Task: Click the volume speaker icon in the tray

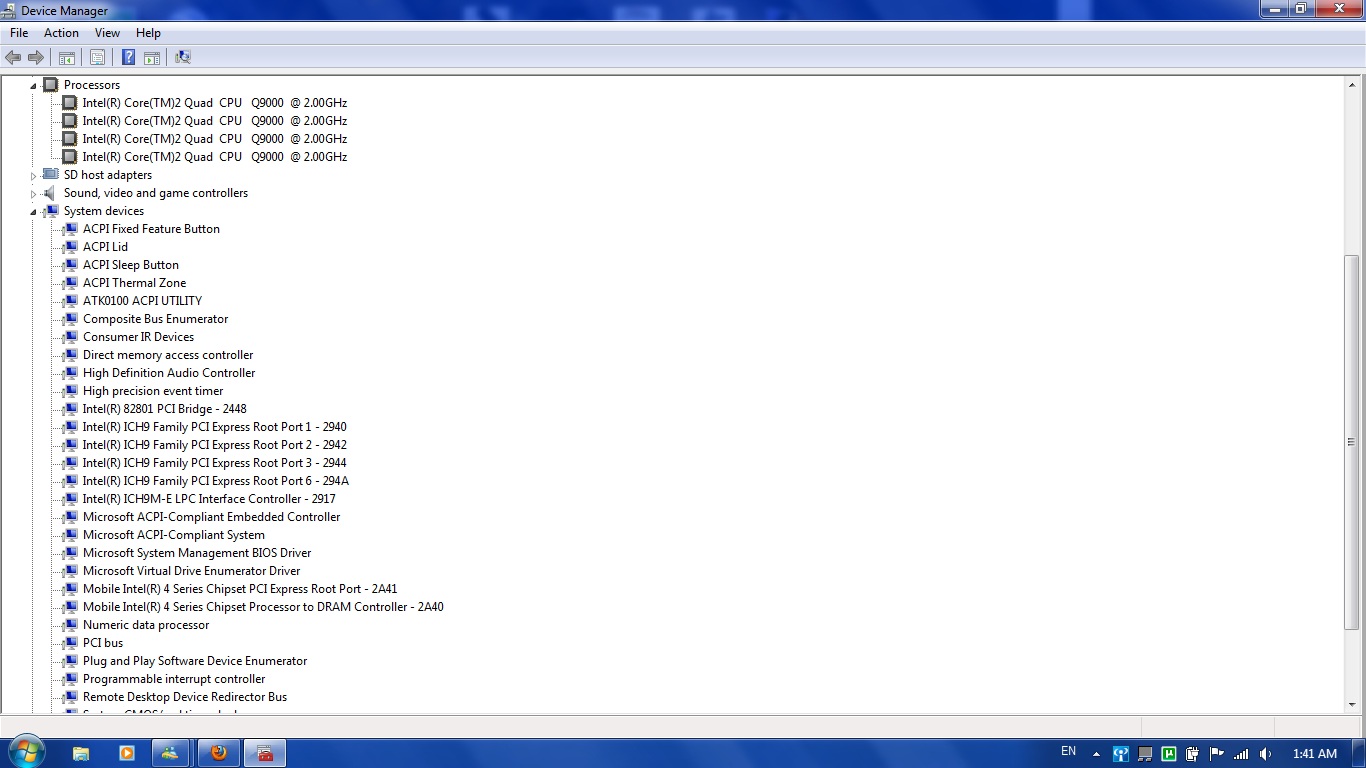Action: tap(1266, 754)
